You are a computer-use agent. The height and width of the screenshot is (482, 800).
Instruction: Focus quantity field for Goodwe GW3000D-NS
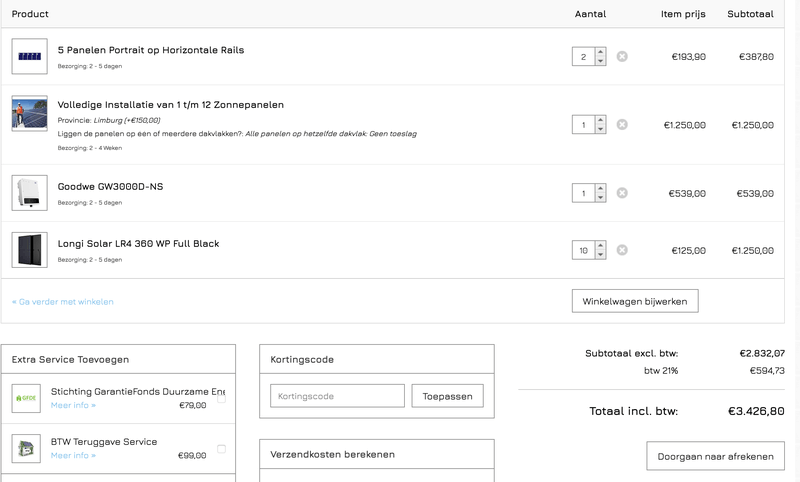click(584, 193)
